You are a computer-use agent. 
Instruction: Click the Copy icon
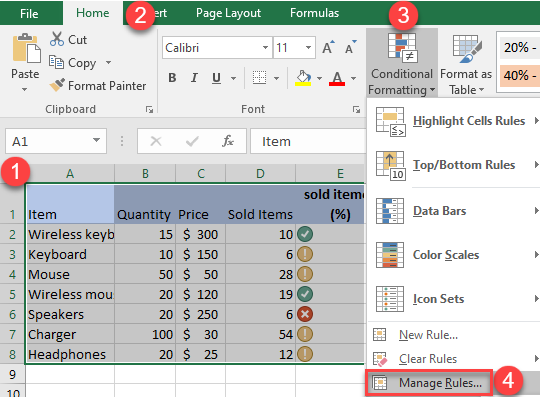[56, 62]
